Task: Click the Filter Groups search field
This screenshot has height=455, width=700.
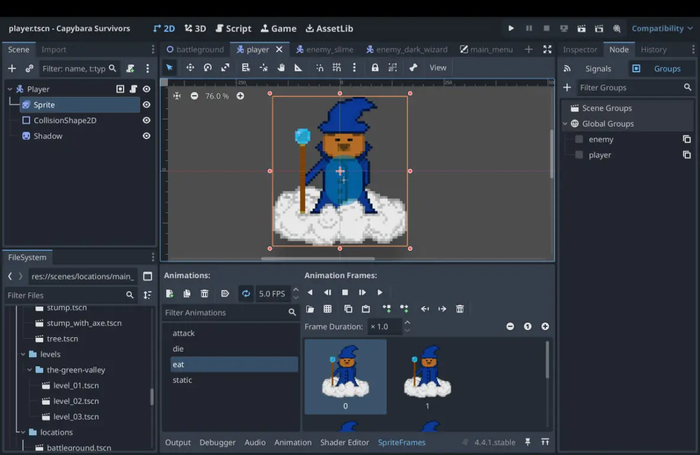Action: [x=636, y=88]
